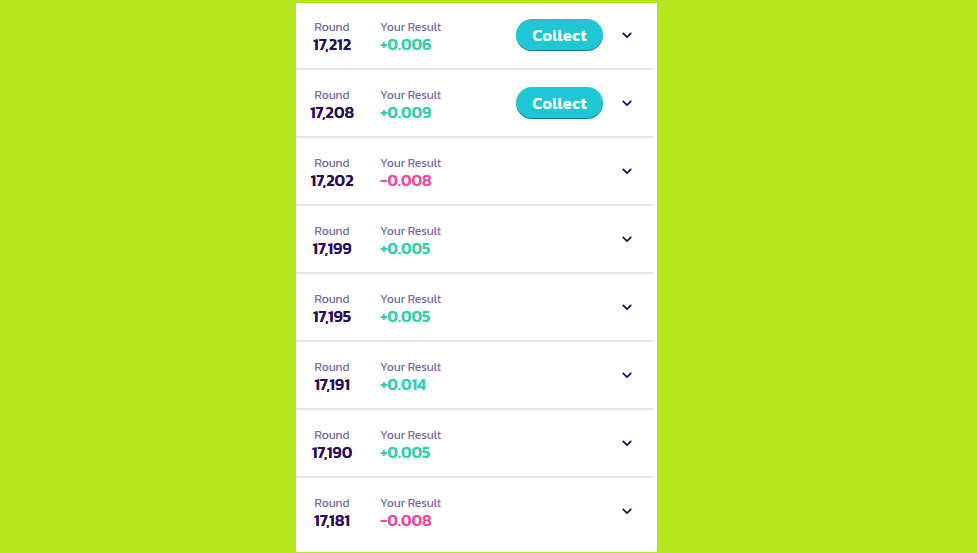977x553 pixels.
Task: Expand round 17,212 details chevron
Action: click(x=627, y=35)
